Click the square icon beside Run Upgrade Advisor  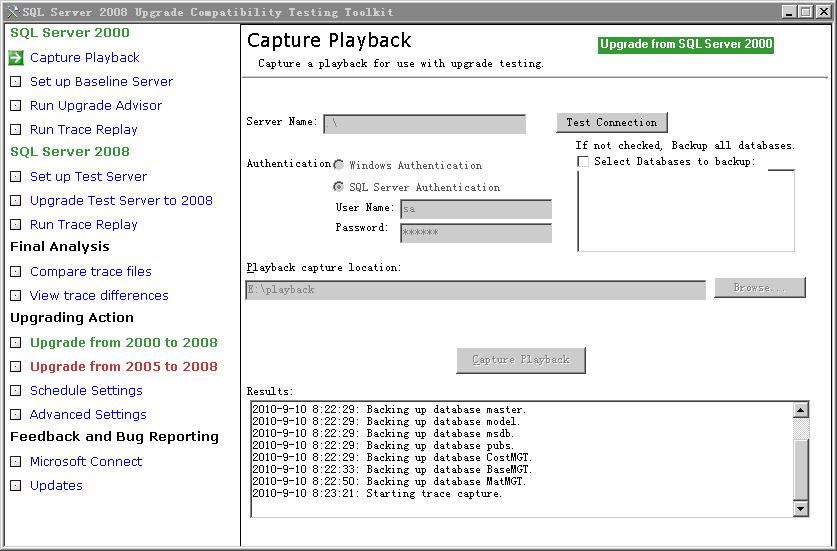click(16, 106)
